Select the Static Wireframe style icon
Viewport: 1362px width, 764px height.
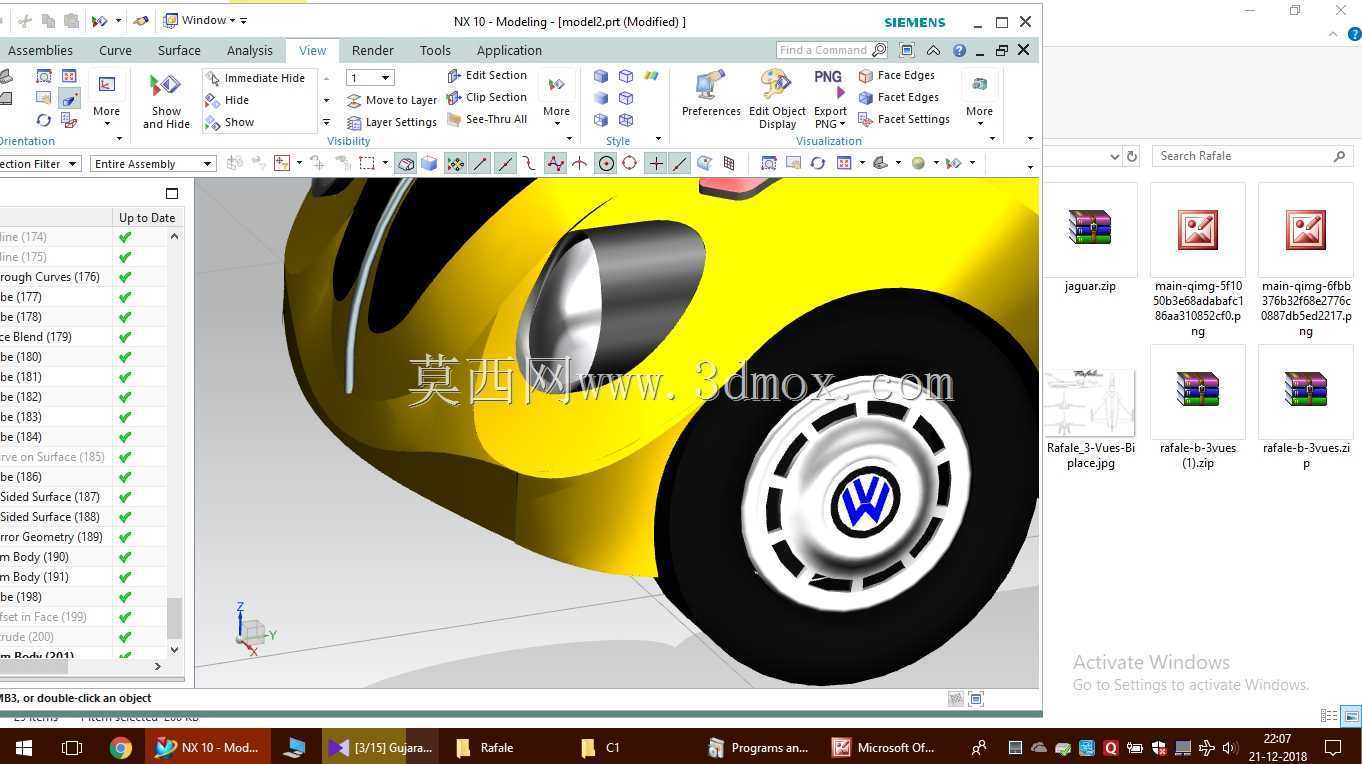pyautogui.click(x=626, y=120)
